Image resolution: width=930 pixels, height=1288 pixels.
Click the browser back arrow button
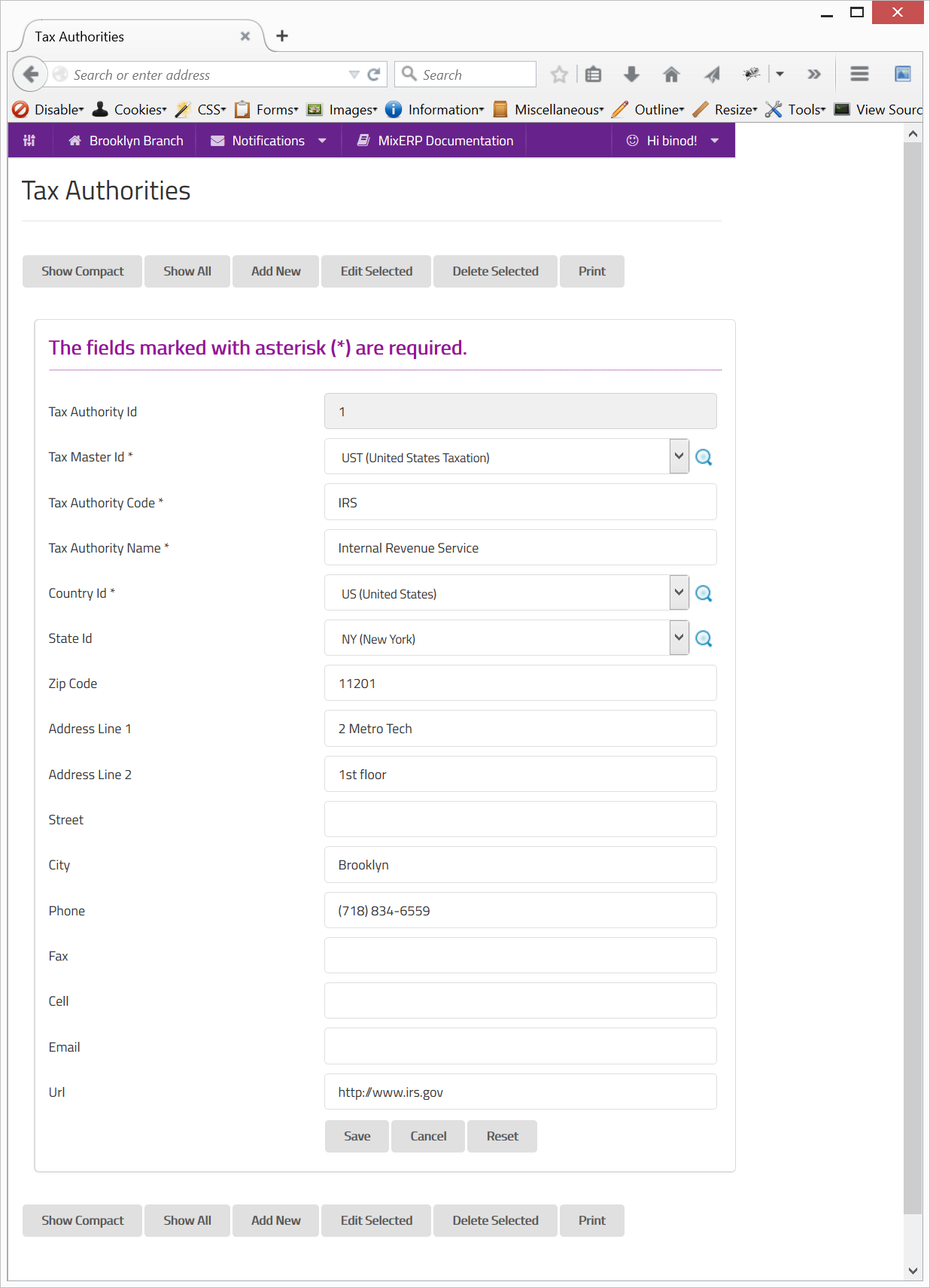pyautogui.click(x=30, y=75)
